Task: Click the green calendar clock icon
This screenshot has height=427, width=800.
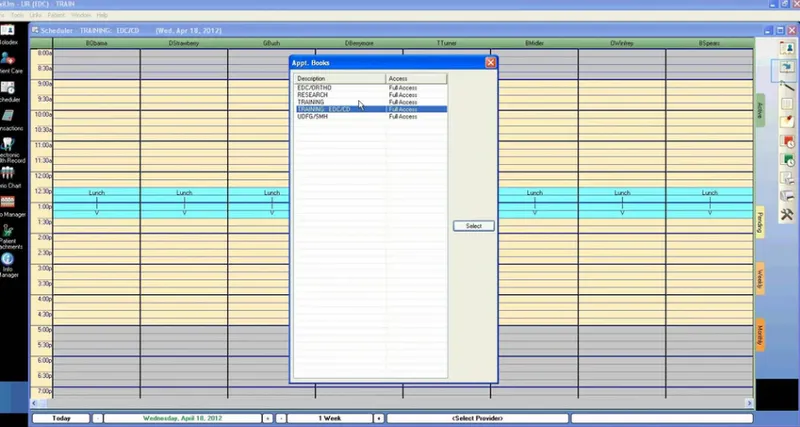Action: click(787, 160)
